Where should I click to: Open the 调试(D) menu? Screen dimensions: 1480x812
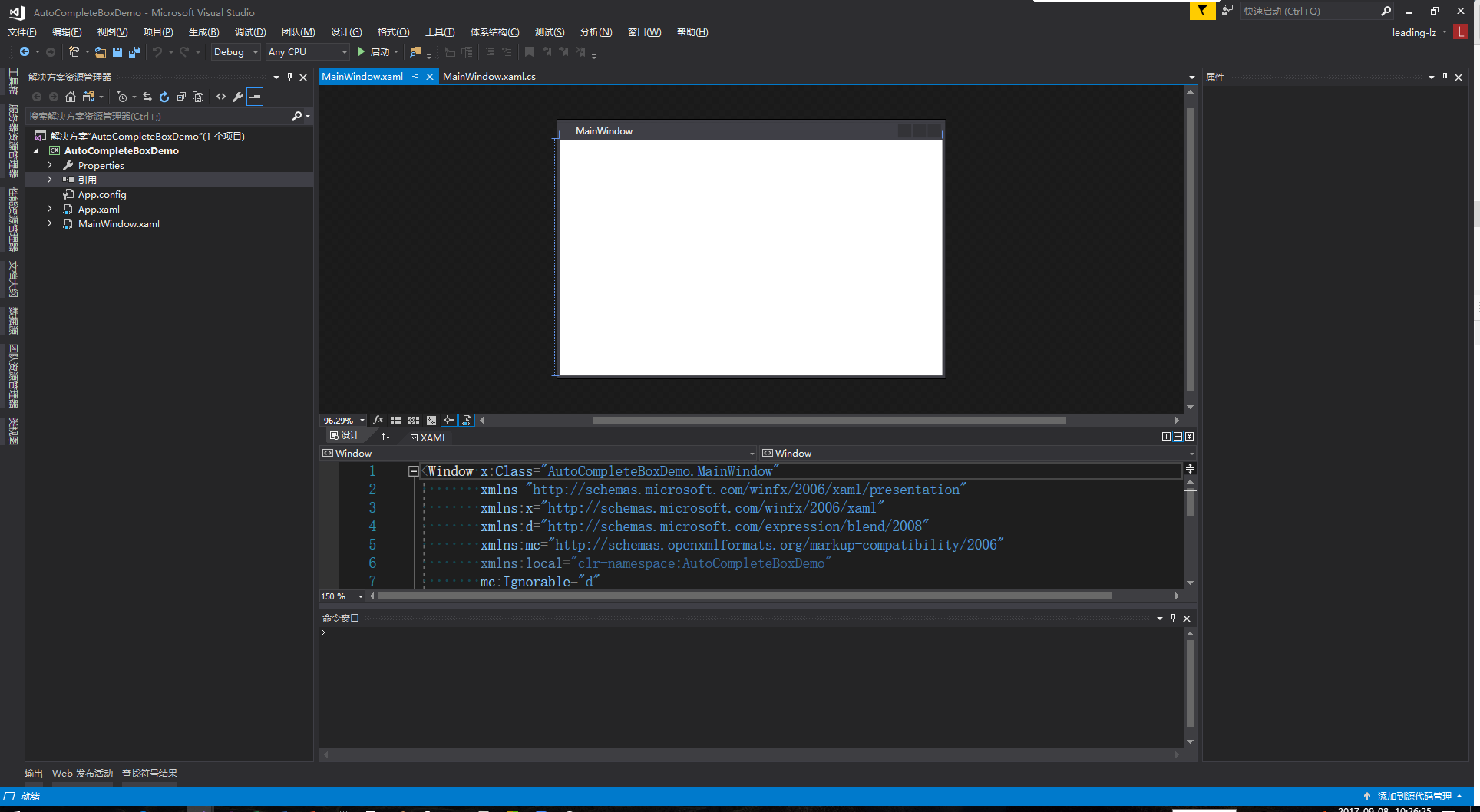pyautogui.click(x=250, y=32)
